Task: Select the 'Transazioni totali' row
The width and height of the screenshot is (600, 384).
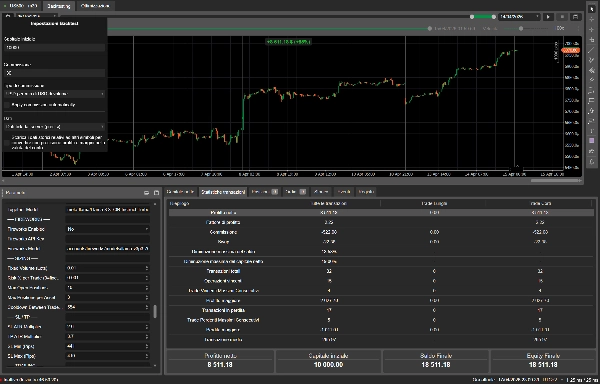Action: click(x=382, y=271)
